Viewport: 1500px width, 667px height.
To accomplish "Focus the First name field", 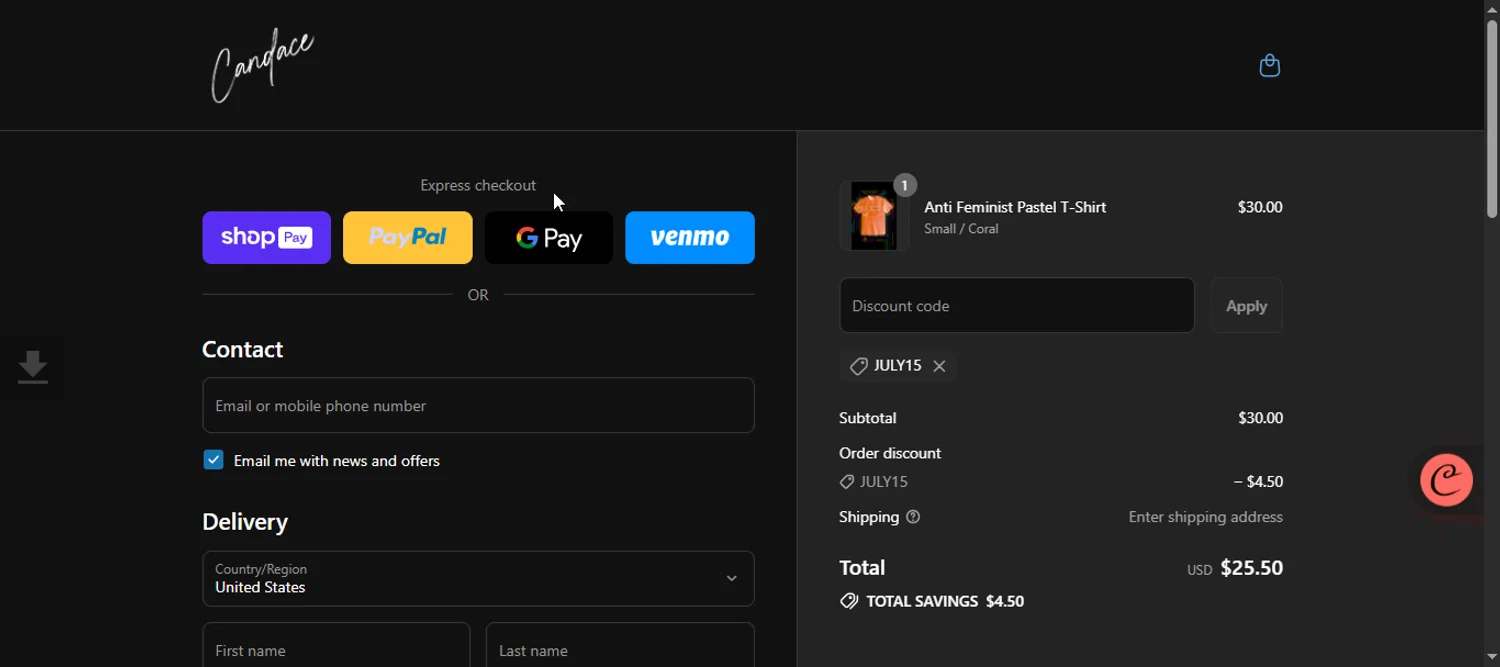I will coord(336,645).
